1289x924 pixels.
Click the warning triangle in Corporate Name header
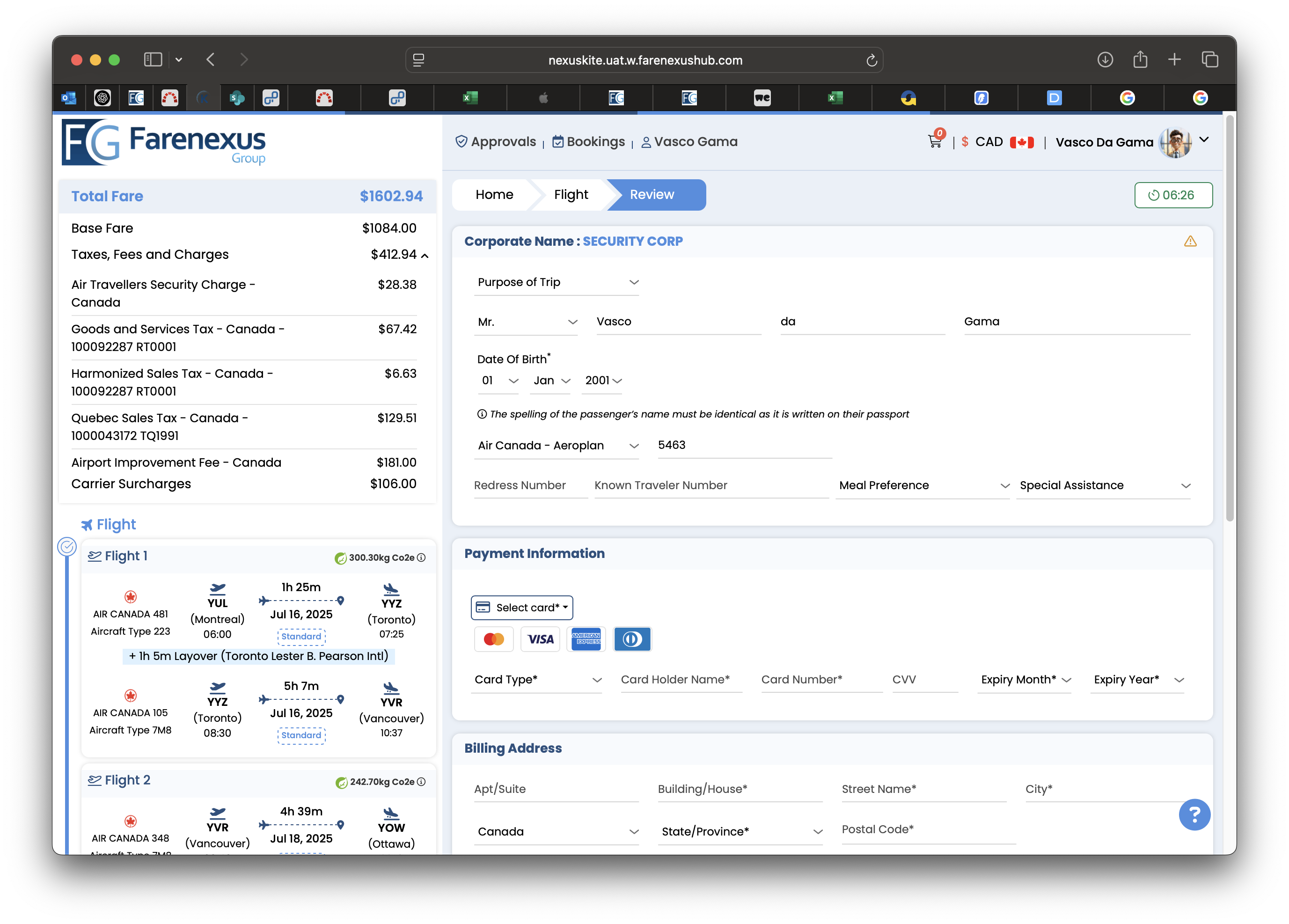(1190, 242)
